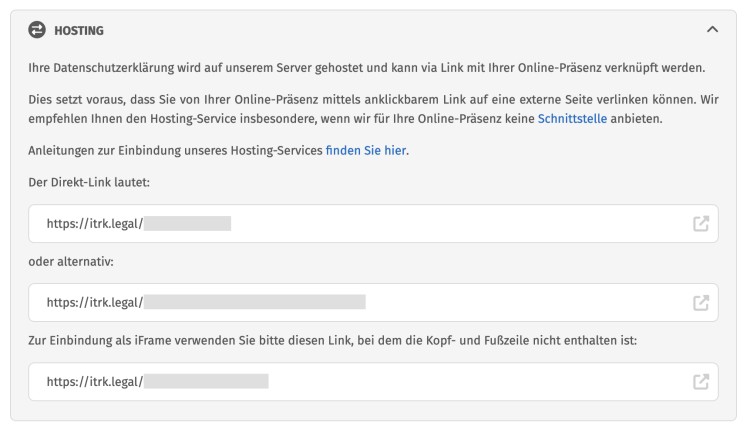747x433 pixels.
Task: Click the 'Anleitungen zur Einbindung' text
Action: click(175, 151)
